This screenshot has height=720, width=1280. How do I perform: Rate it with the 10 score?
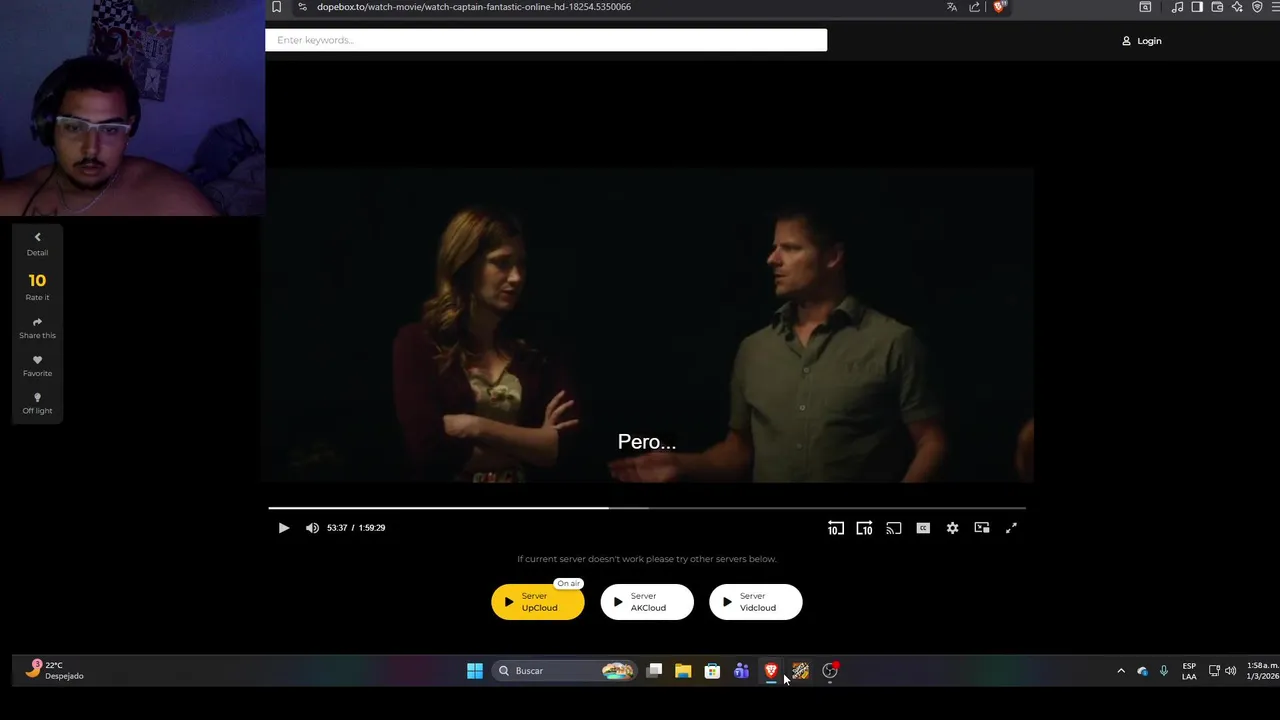[37, 286]
